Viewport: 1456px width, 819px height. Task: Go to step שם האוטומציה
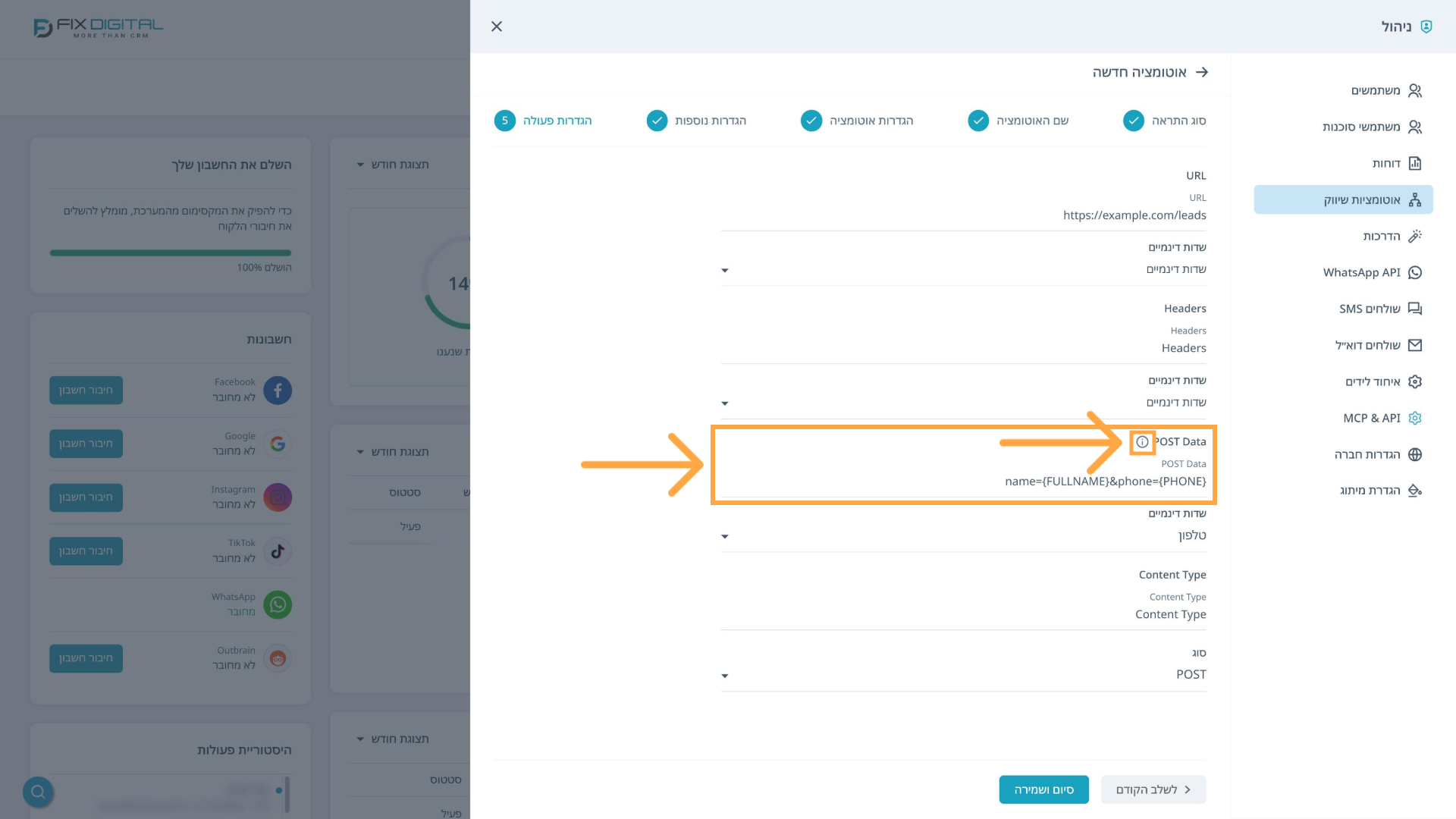click(1018, 121)
